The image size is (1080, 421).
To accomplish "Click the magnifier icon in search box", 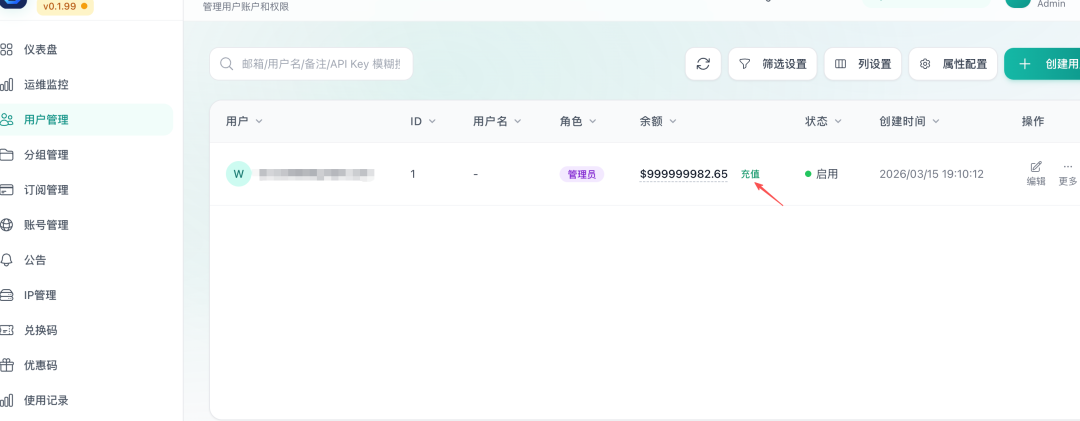I will (226, 64).
